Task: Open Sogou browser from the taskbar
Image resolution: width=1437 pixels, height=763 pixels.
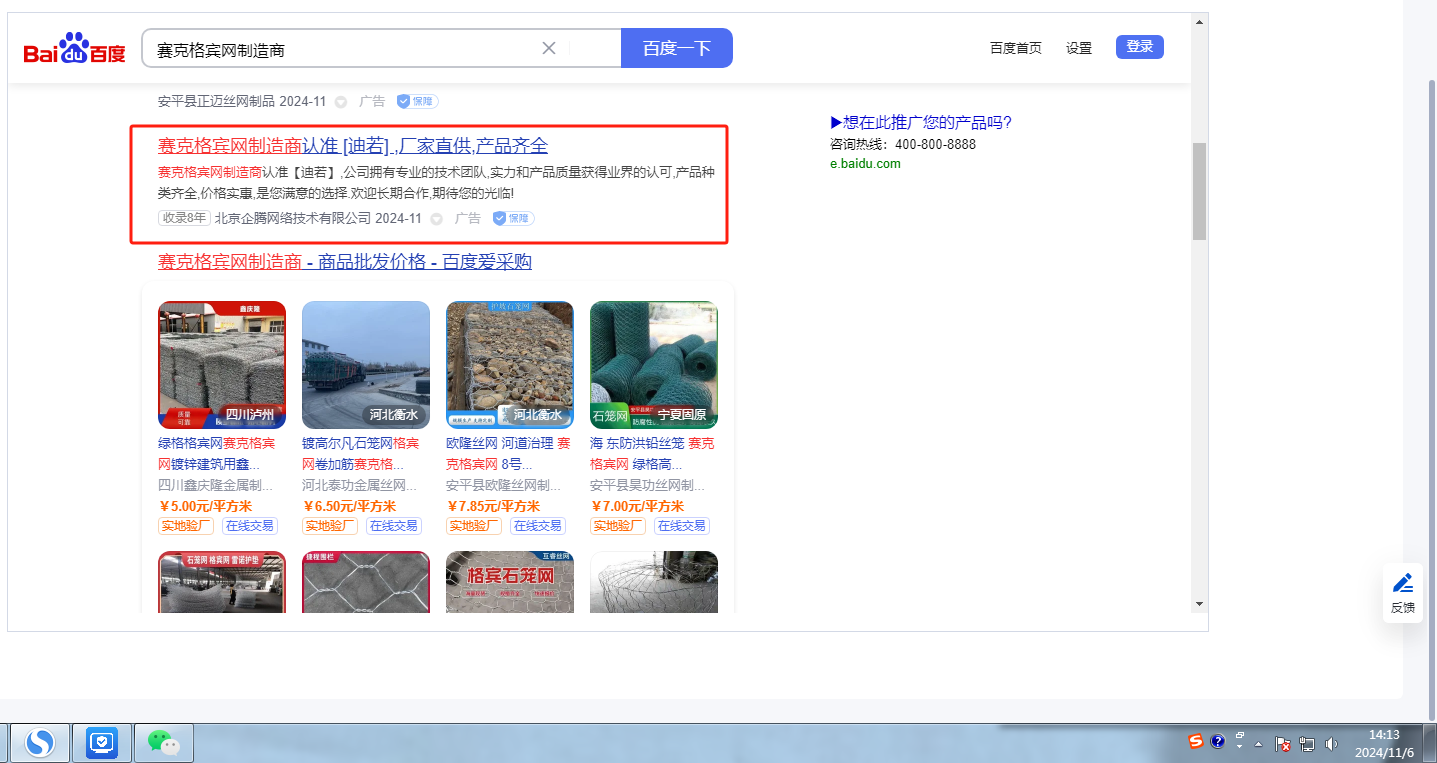Action: click(x=40, y=743)
